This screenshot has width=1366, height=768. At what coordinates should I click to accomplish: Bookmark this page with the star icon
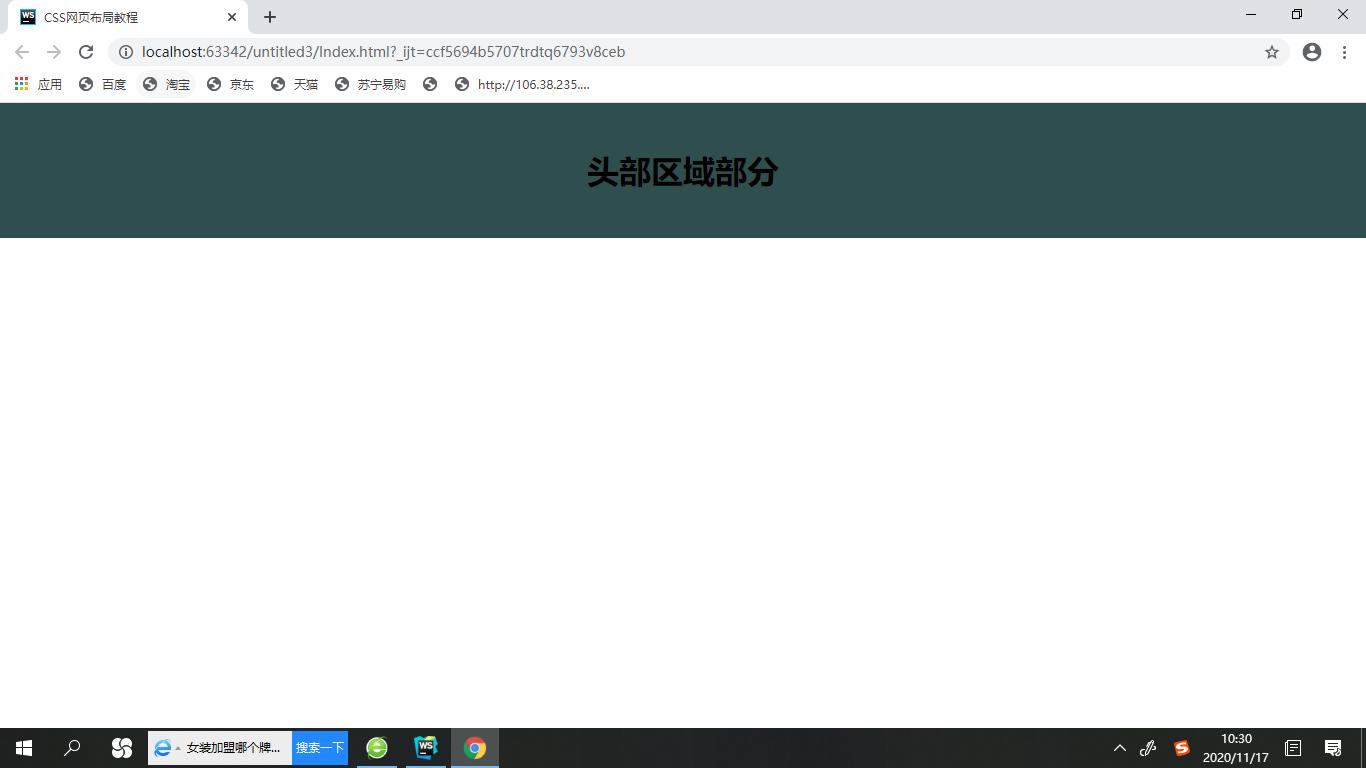pos(1273,51)
